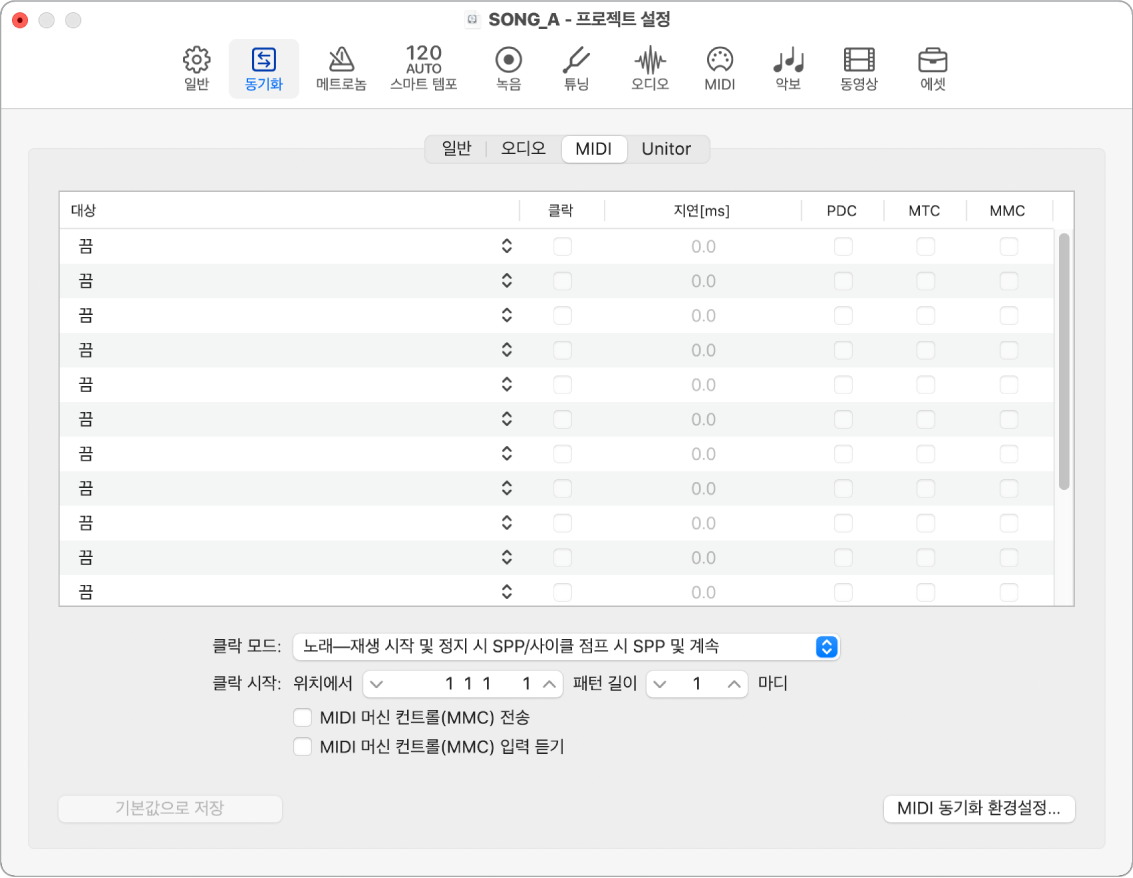Image resolution: width=1133 pixels, height=878 pixels.
Task: Enable MMC checkbox in sixth row
Action: pos(1009,420)
